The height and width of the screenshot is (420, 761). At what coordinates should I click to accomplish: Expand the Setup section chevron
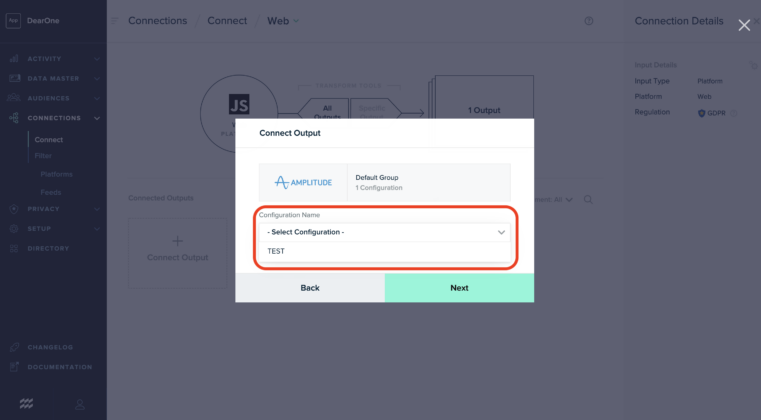97,228
